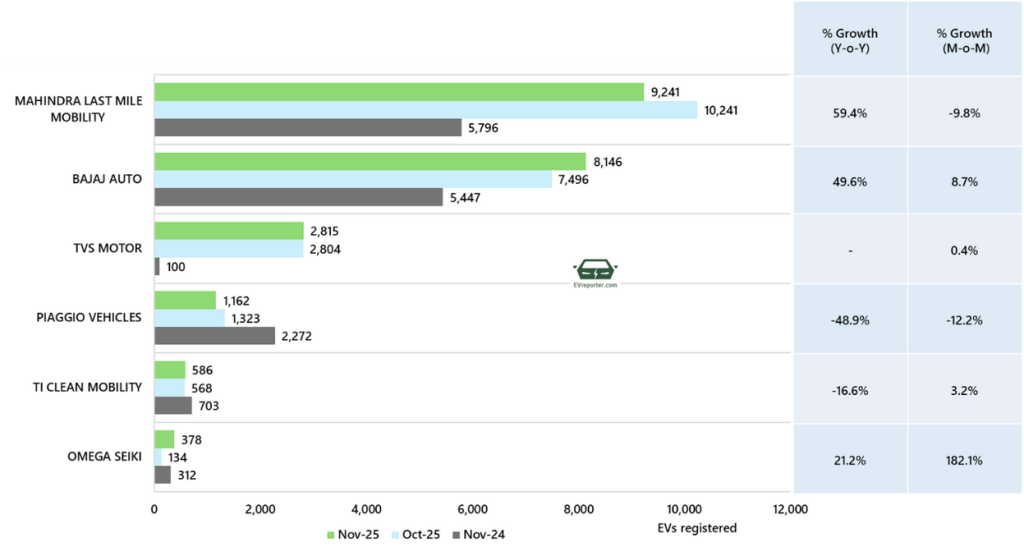Image resolution: width=1024 pixels, height=547 pixels.
Task: Click Mahindra Last Mile Mobility Nov-25 bar
Action: click(398, 92)
